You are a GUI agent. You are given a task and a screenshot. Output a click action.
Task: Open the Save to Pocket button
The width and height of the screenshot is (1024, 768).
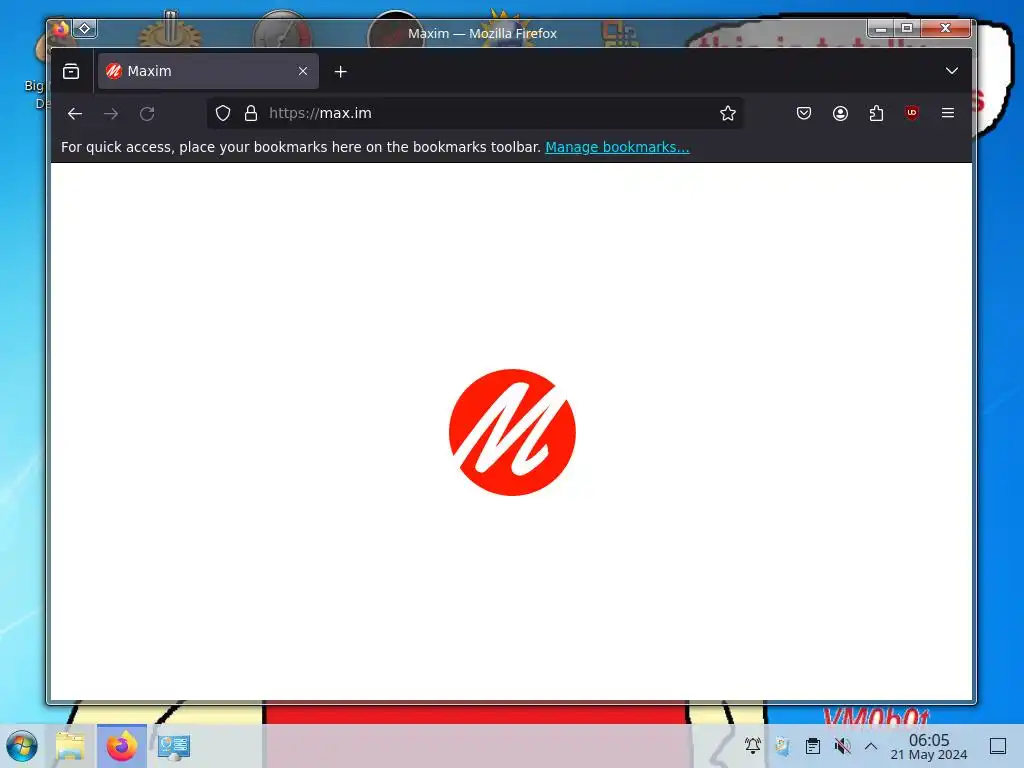pyautogui.click(x=804, y=113)
